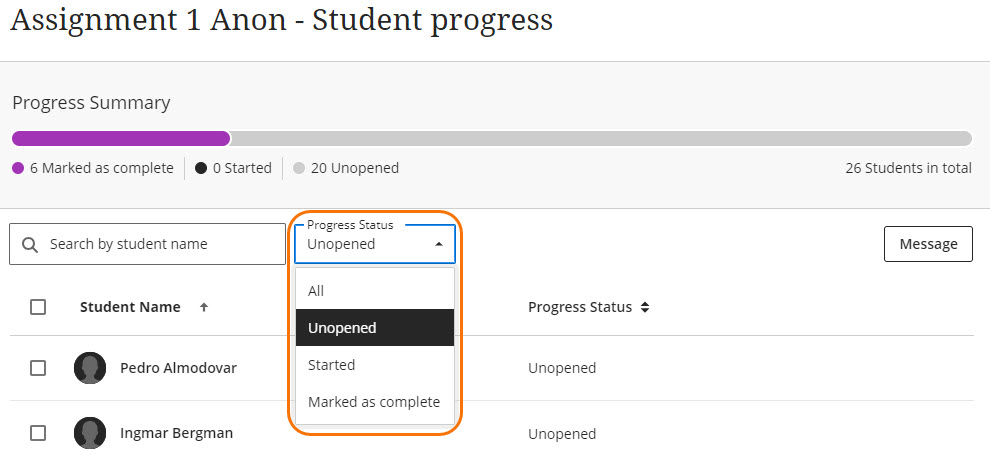This screenshot has height=461, width=990.
Task: Tick the select-all students checkbox
Action: click(38, 307)
